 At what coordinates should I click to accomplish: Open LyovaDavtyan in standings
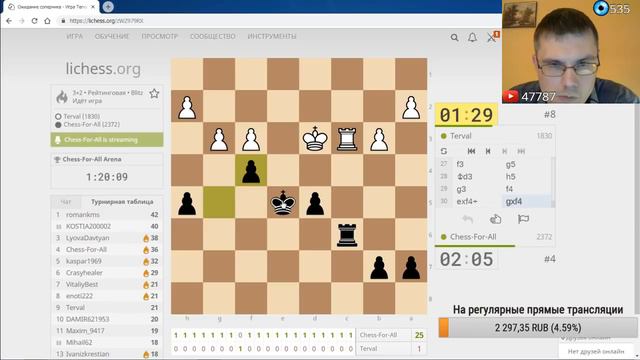point(87,238)
